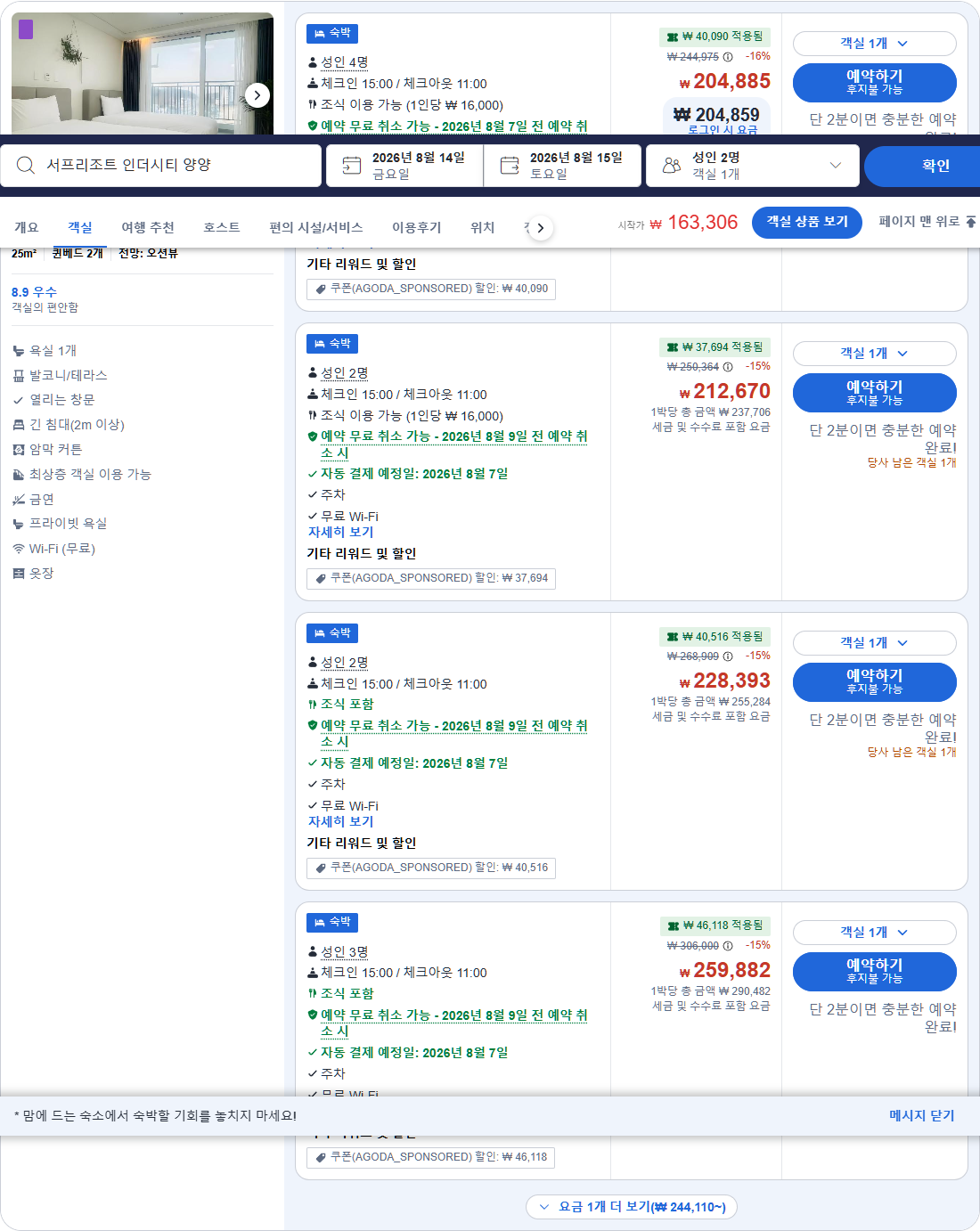Select the 객실 tab
The height and width of the screenshot is (1231, 980).
tap(80, 227)
